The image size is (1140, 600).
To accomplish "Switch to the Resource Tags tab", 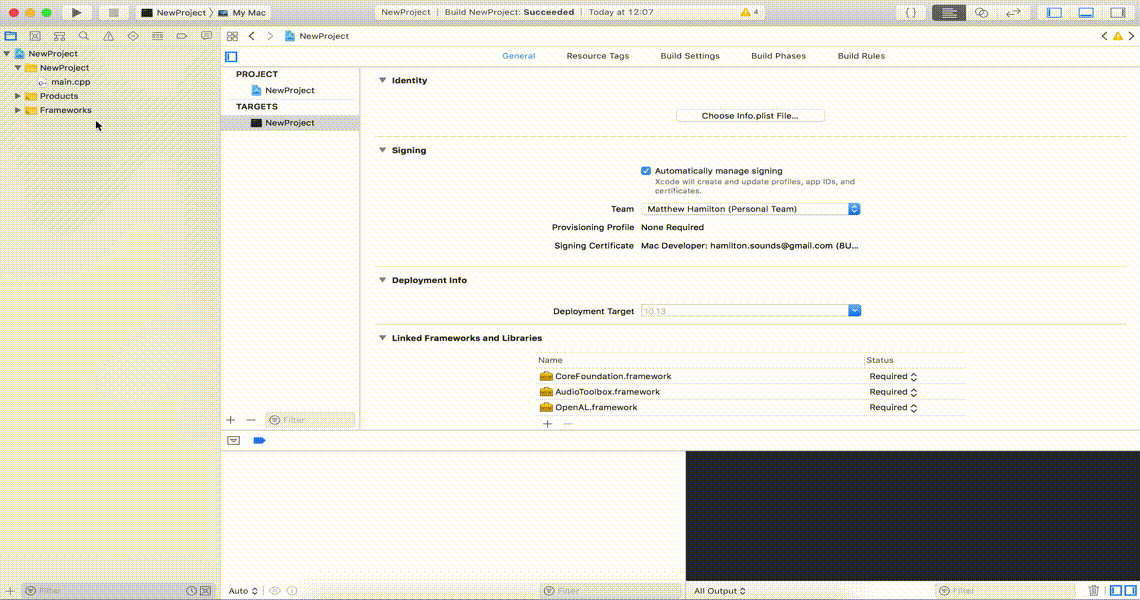I will click(598, 55).
